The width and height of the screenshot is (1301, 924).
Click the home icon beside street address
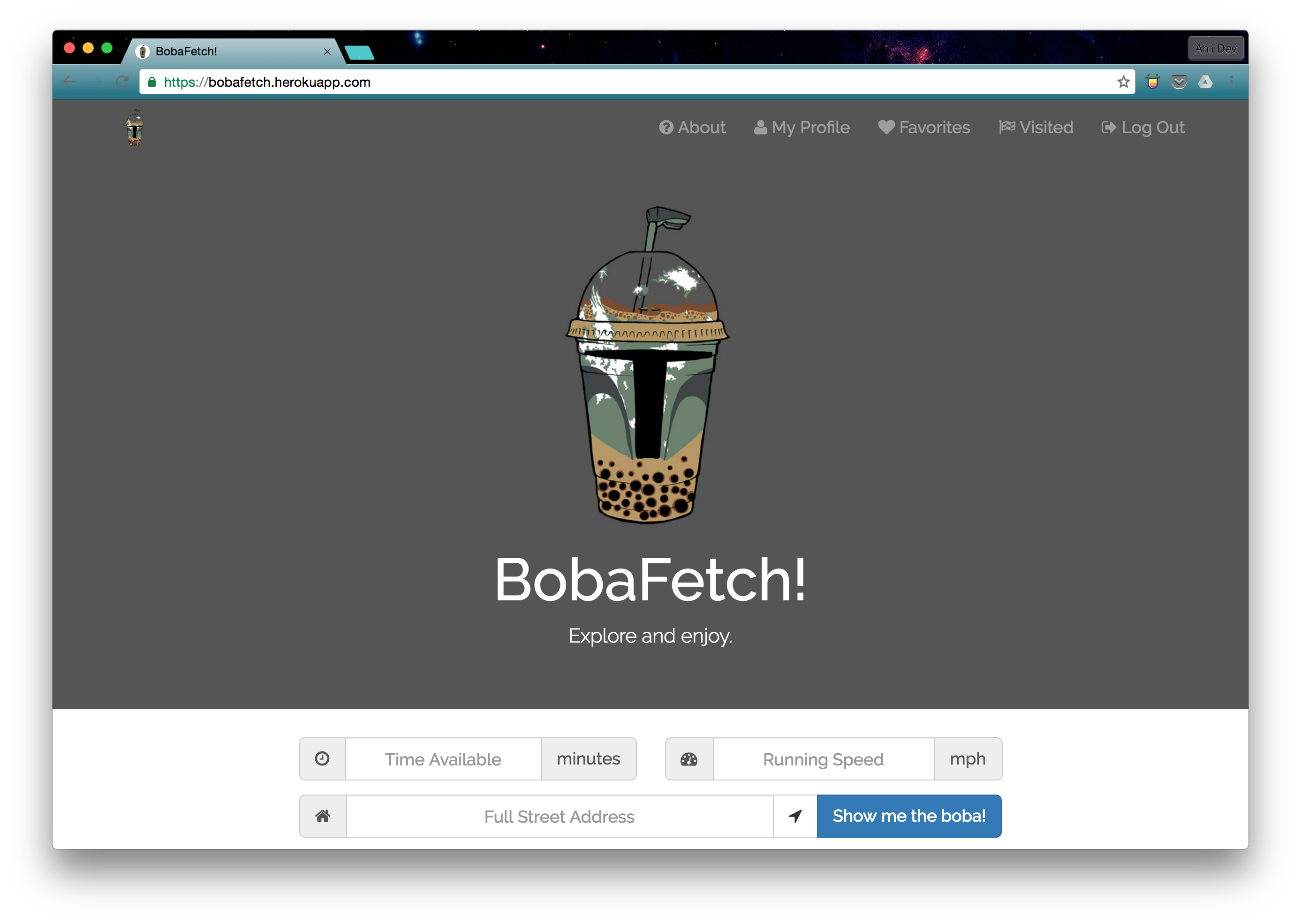click(323, 816)
